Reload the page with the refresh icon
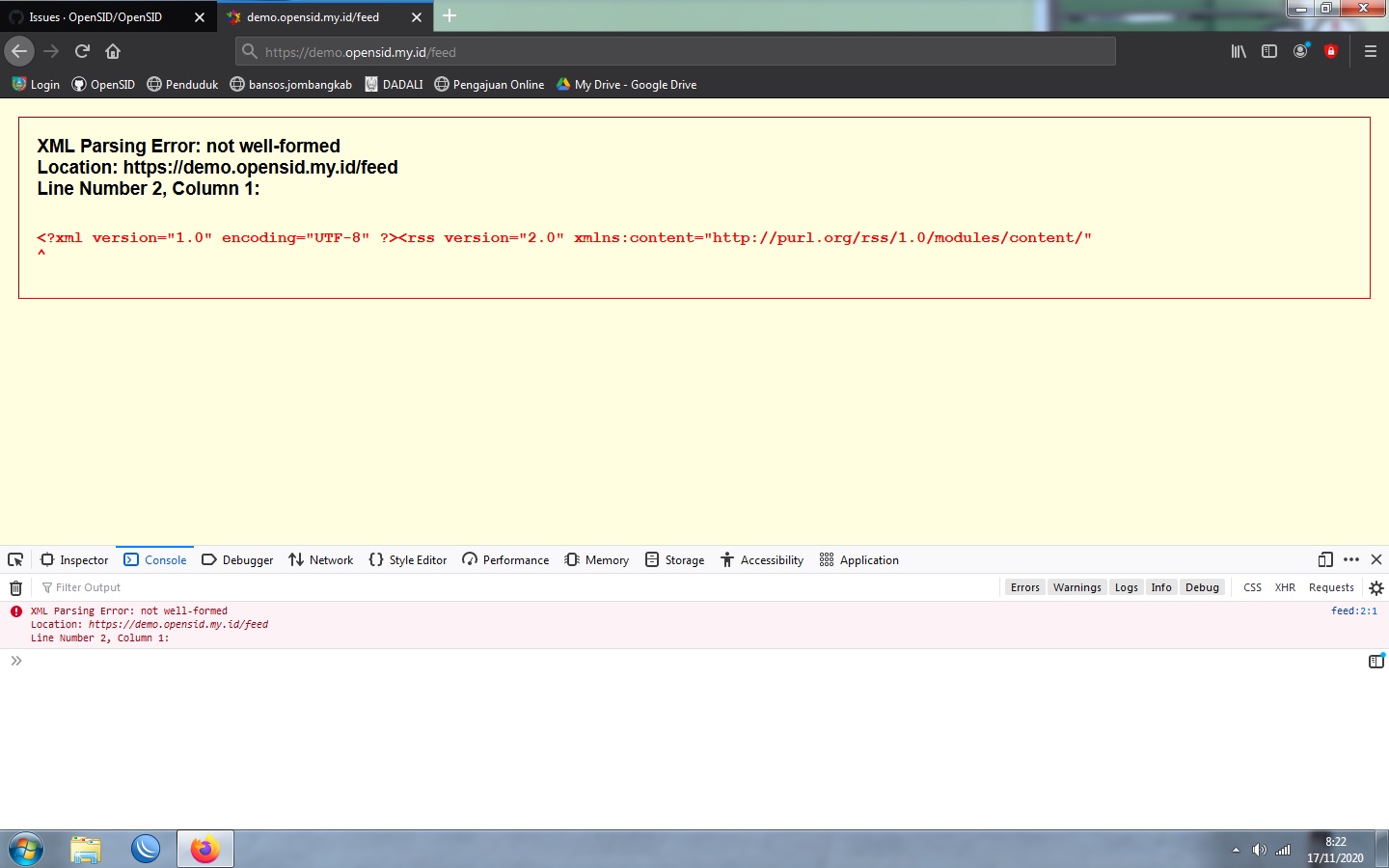This screenshot has height=868, width=1389. [x=82, y=51]
